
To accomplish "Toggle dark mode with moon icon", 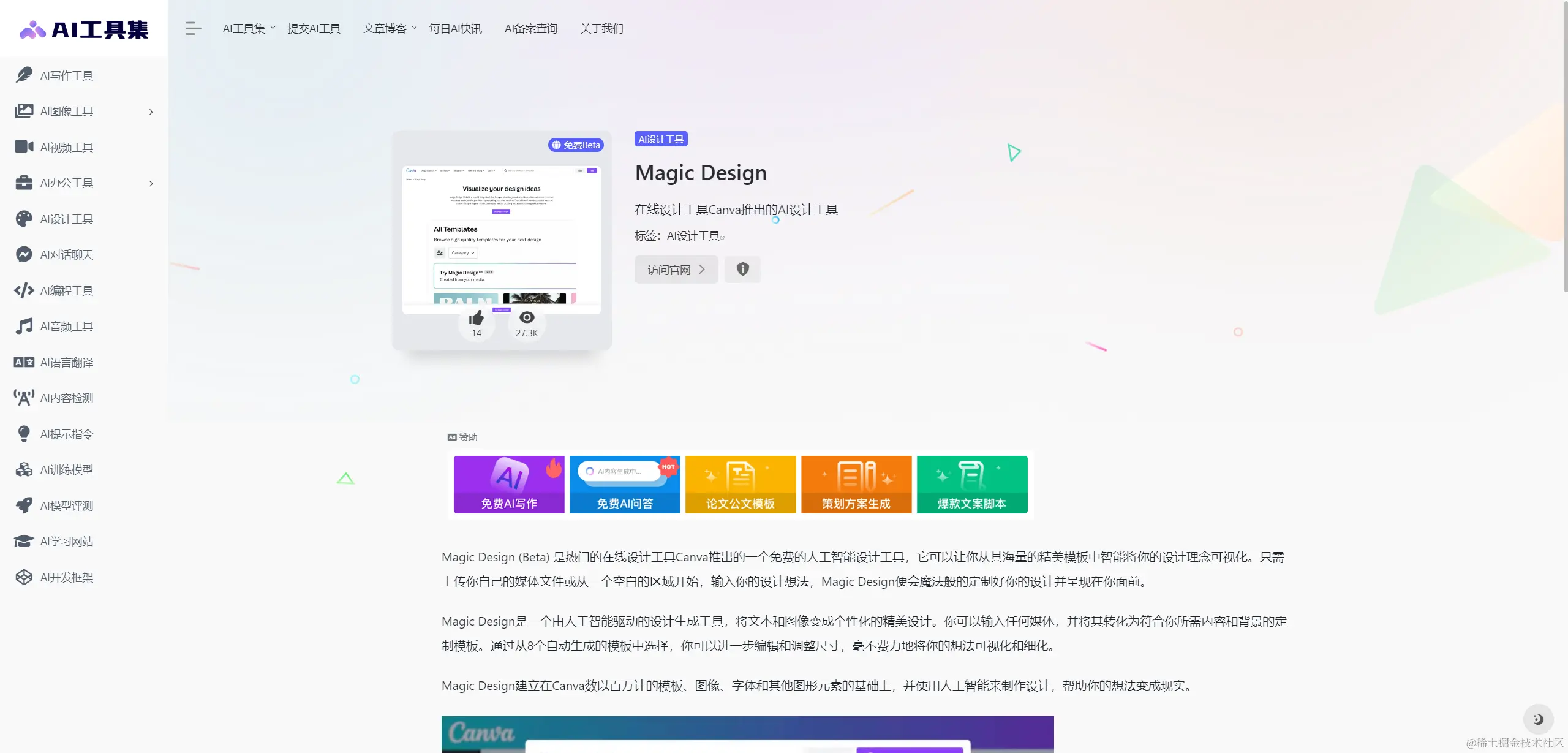I will (x=1538, y=719).
